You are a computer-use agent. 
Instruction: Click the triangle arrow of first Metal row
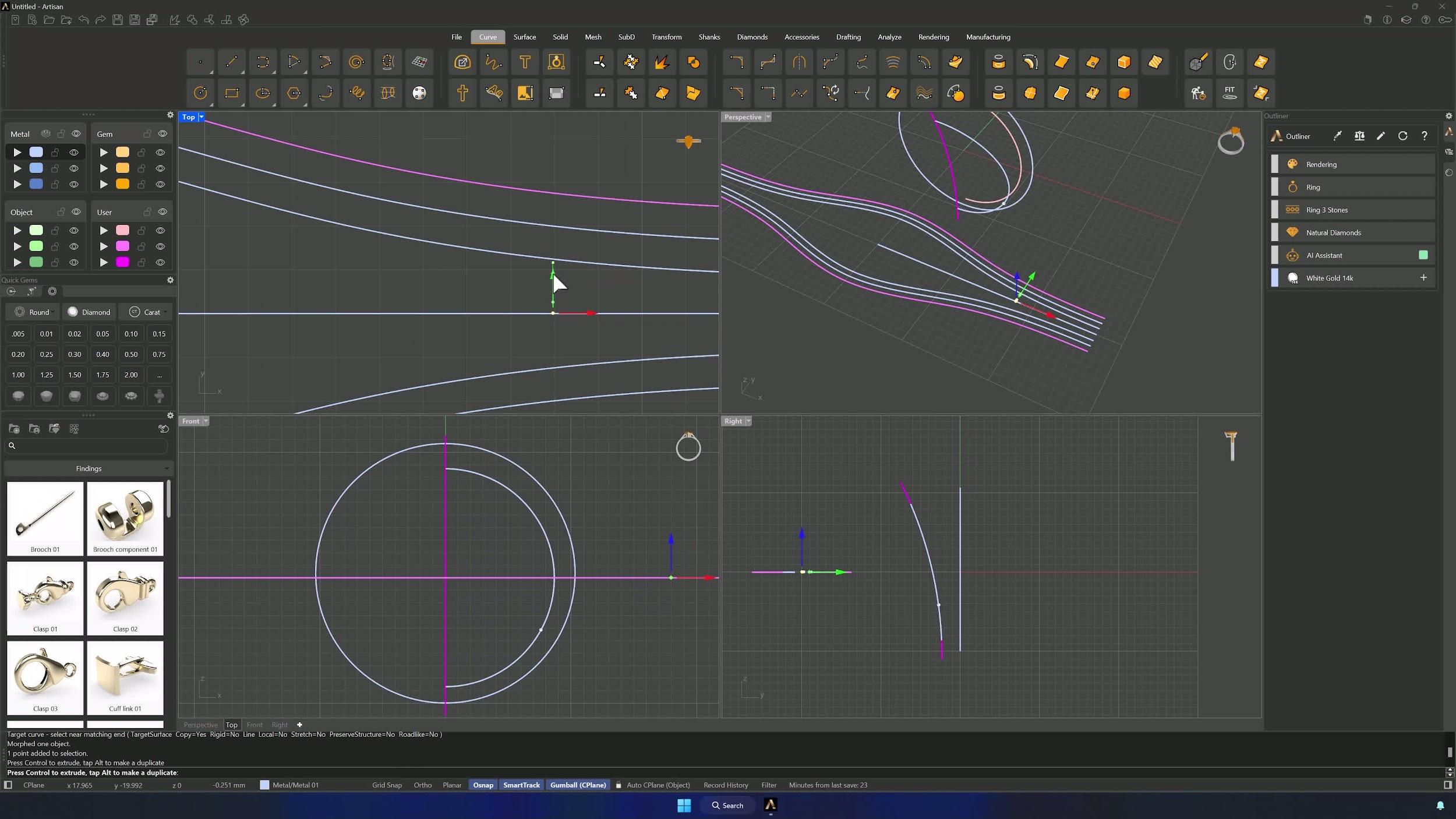point(17,152)
